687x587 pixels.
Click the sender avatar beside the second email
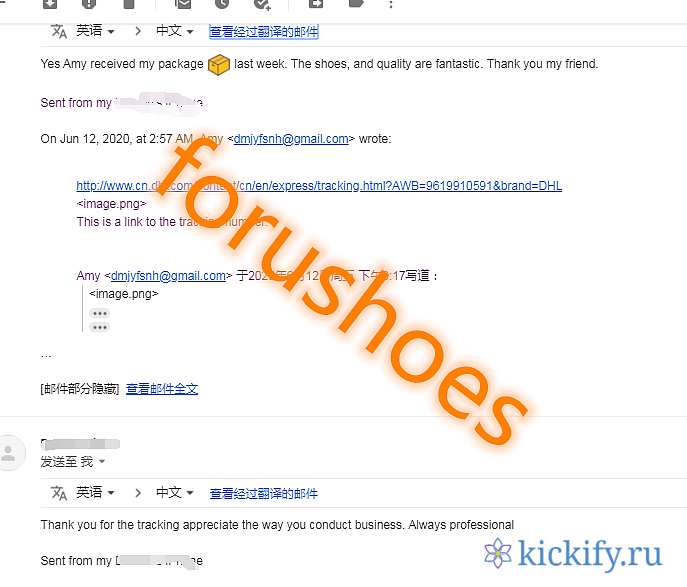click(10, 453)
